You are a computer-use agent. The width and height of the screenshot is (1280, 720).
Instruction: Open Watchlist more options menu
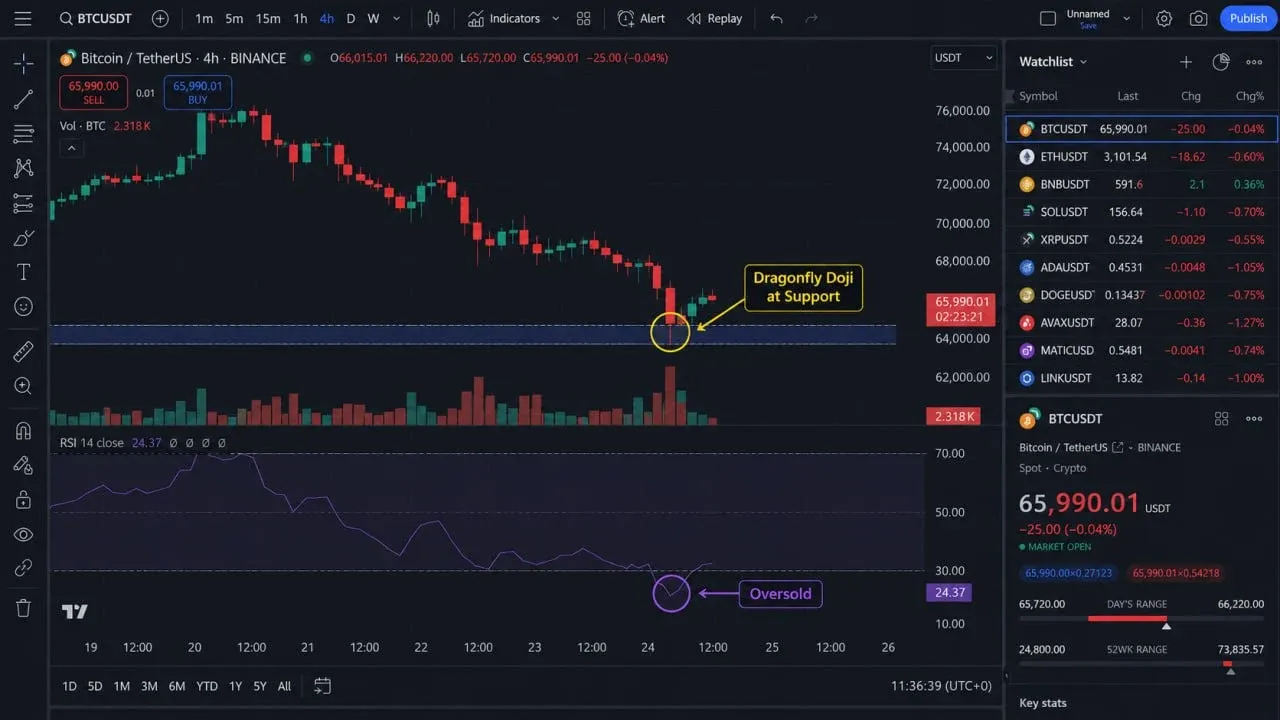tap(1254, 62)
